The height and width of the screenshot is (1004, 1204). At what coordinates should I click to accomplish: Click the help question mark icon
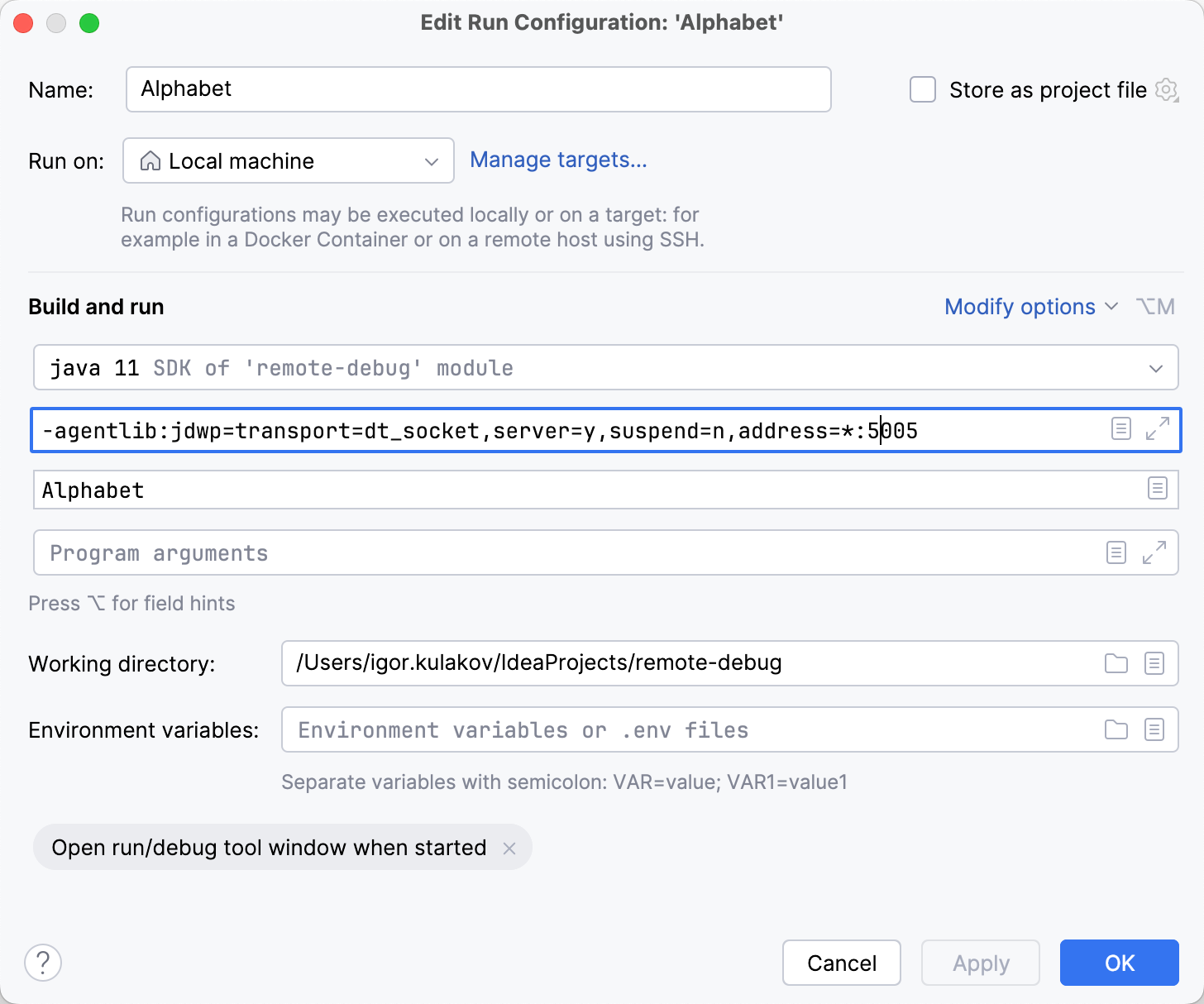43,963
